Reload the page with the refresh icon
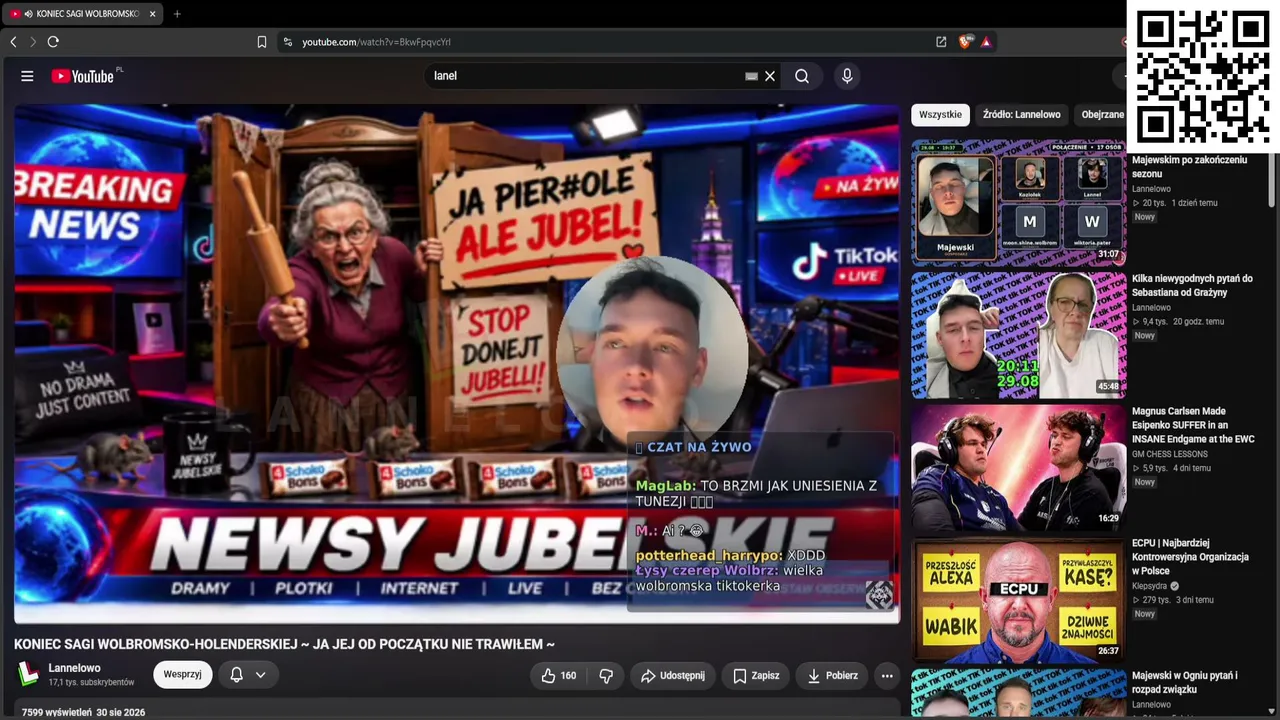 click(x=53, y=42)
